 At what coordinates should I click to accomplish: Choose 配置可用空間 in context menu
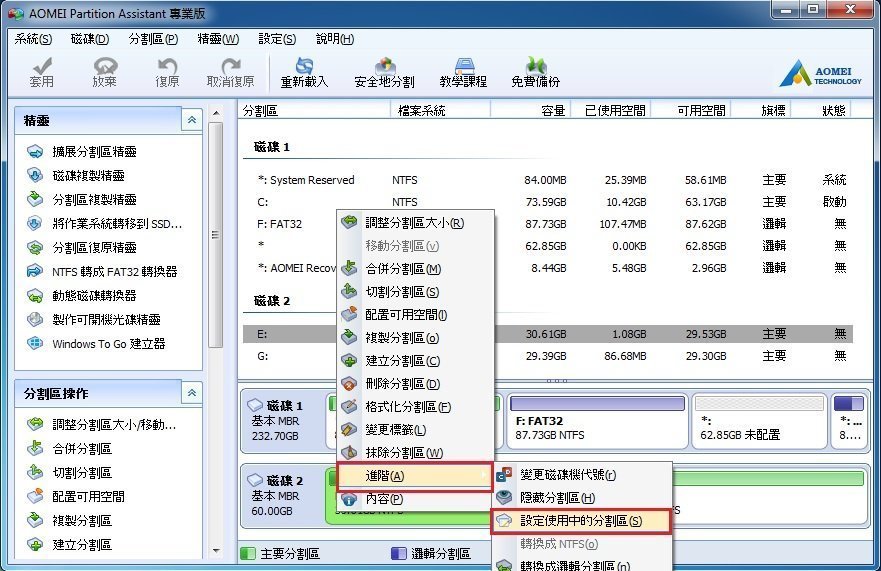click(415, 315)
